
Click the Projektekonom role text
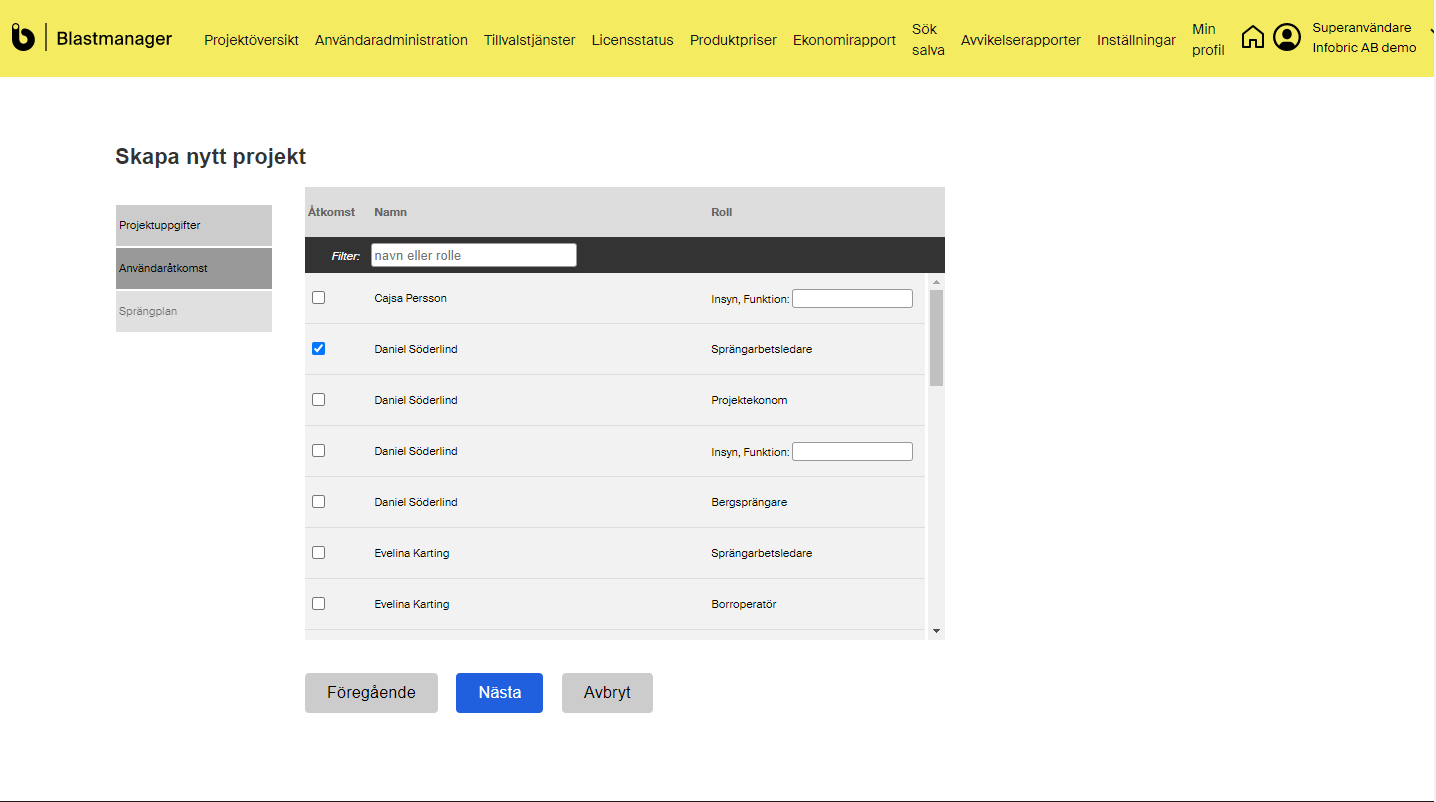(749, 400)
